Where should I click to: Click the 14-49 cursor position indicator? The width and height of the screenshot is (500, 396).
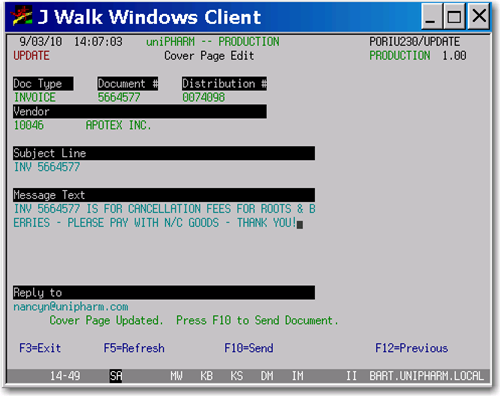(65, 376)
